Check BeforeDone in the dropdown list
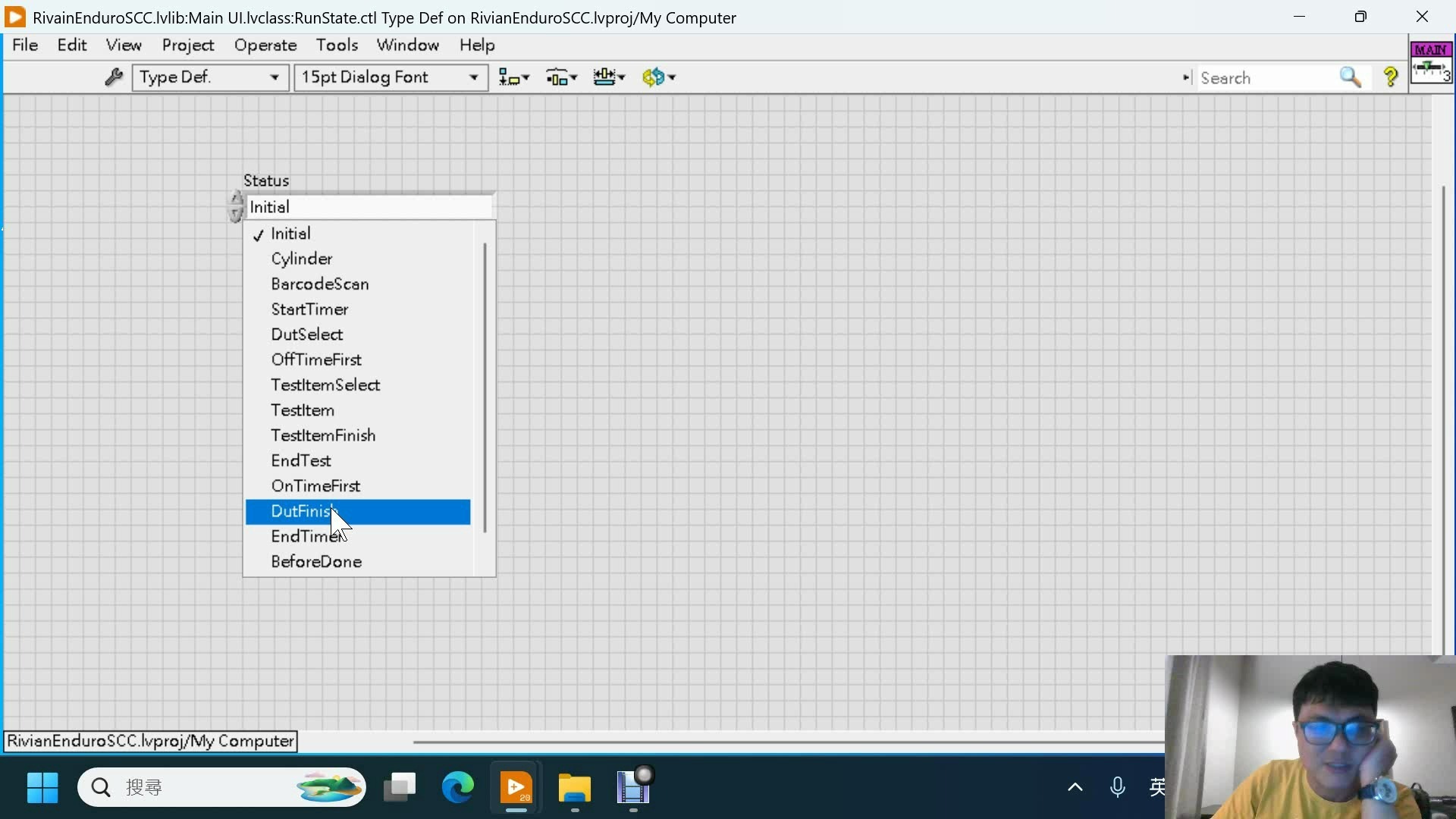Viewport: 1456px width, 819px height. pyautogui.click(x=316, y=561)
